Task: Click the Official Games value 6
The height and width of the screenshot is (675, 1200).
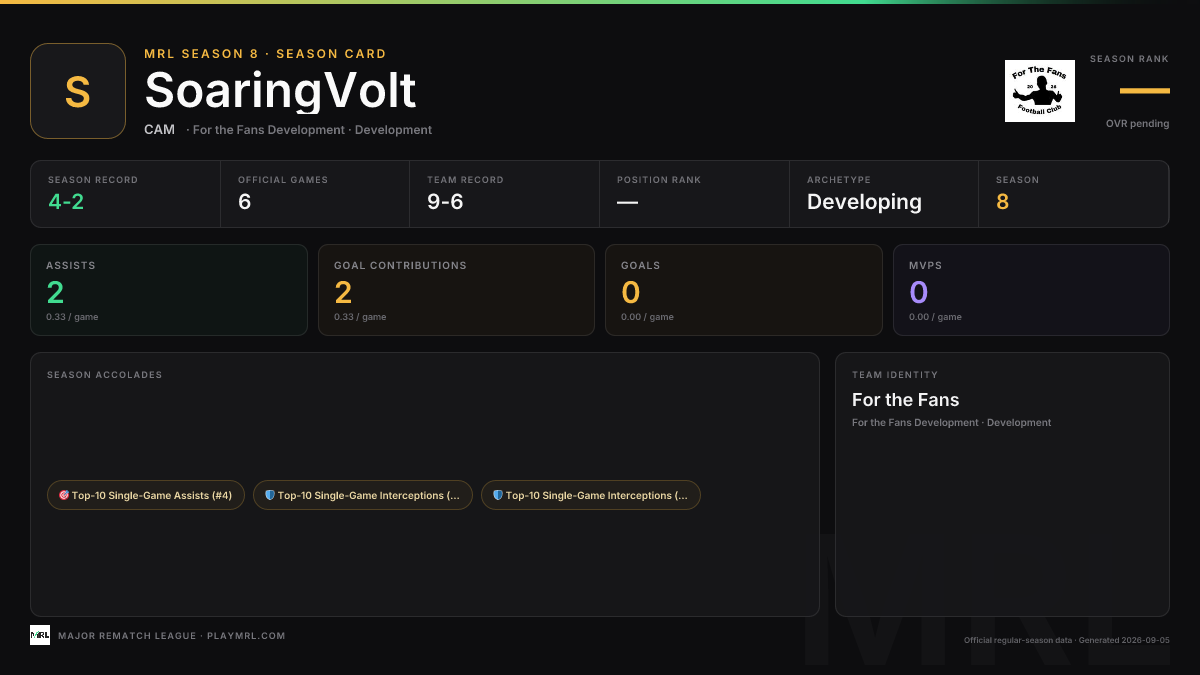Action: 245,202
